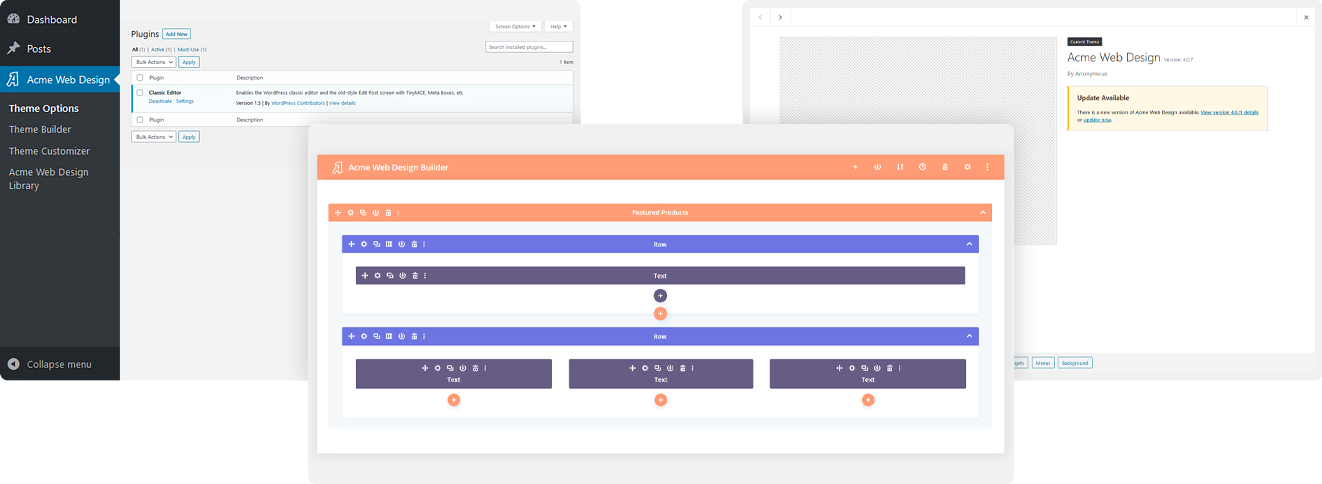Open Acme Web Design Library submenu item
Screen dimensions: 1322x484
click(x=49, y=179)
